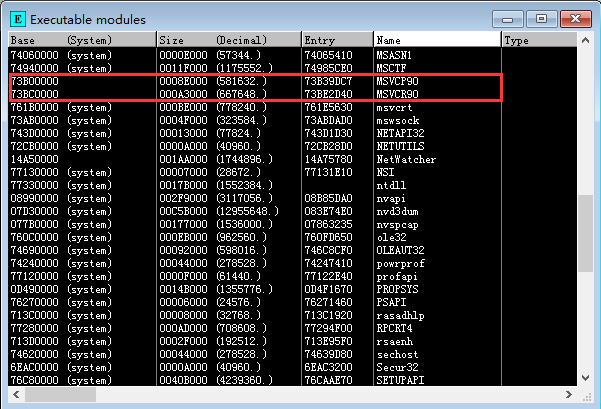Sort modules by the Entry column header
This screenshot has height=409, width=601.
pyautogui.click(x=338, y=40)
